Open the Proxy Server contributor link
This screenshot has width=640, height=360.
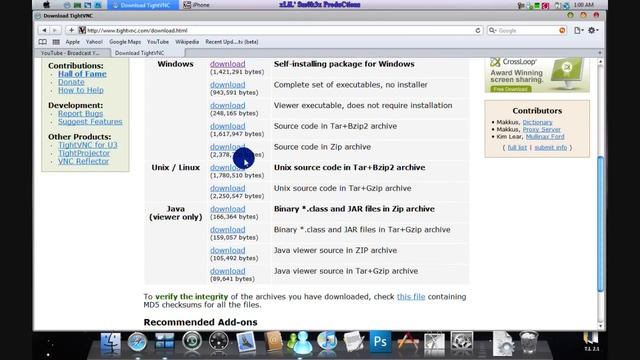pyautogui.click(x=542, y=129)
